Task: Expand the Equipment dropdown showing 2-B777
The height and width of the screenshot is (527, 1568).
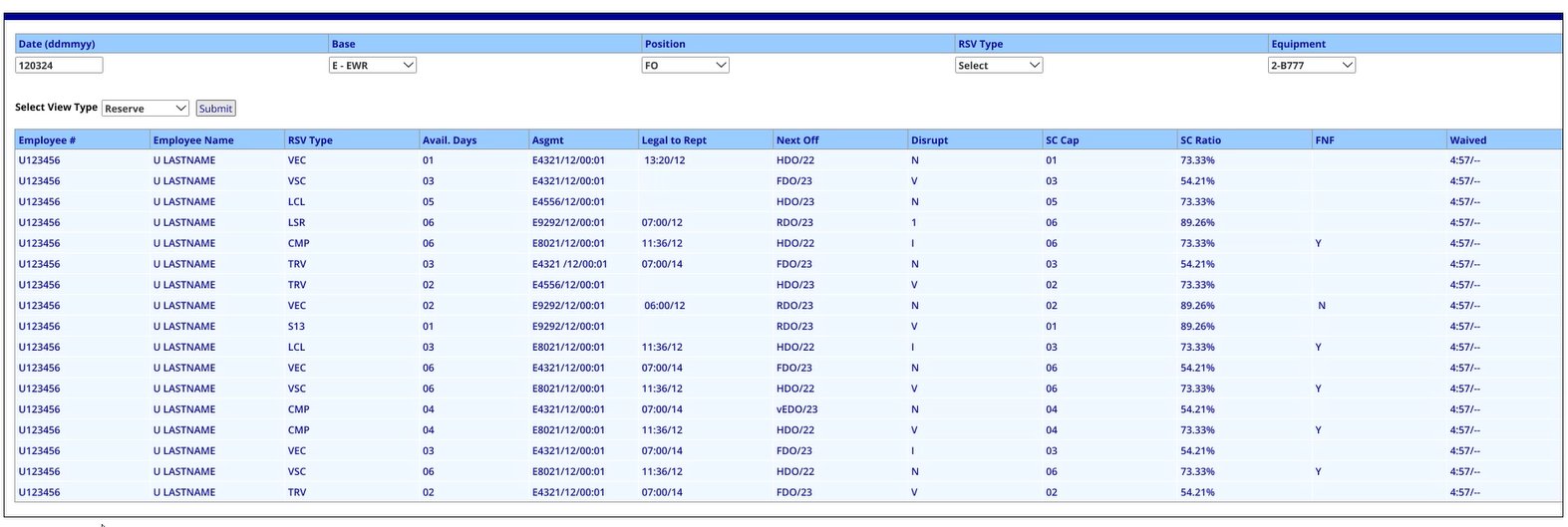Action: pyautogui.click(x=1312, y=65)
